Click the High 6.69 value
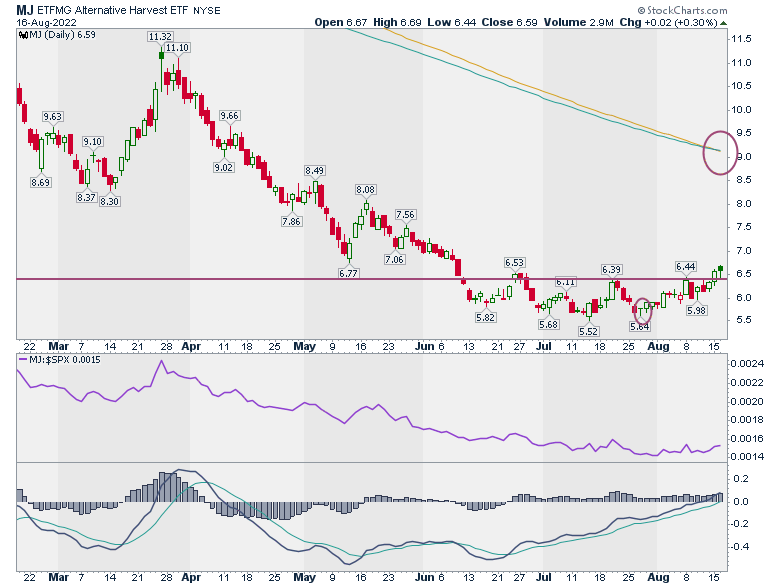780x586 pixels. 397,22
